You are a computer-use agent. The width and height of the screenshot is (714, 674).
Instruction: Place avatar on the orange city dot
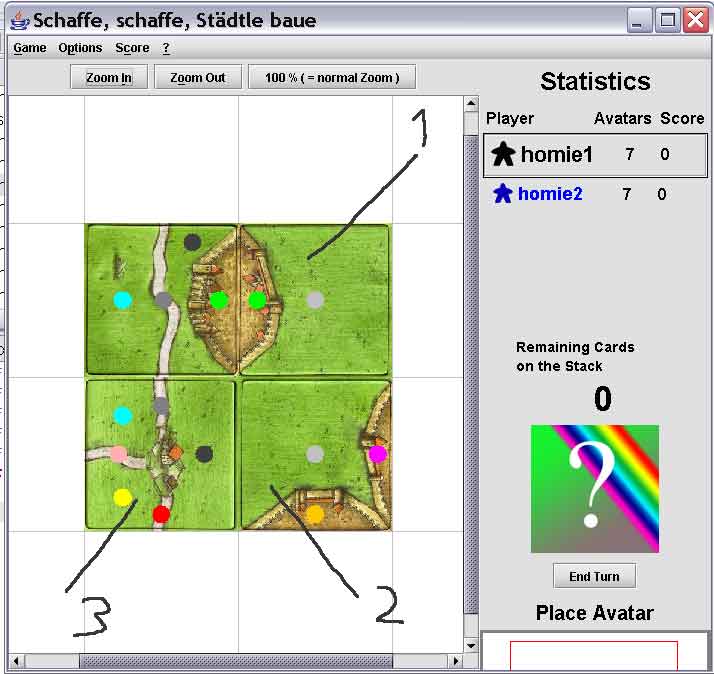tap(315, 514)
